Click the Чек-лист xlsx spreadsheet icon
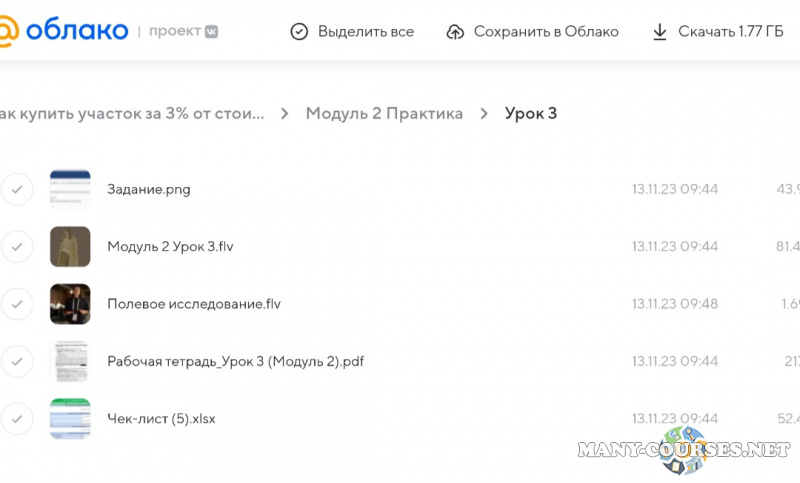Image resolution: width=800 pixels, height=483 pixels. pyautogui.click(x=70, y=418)
